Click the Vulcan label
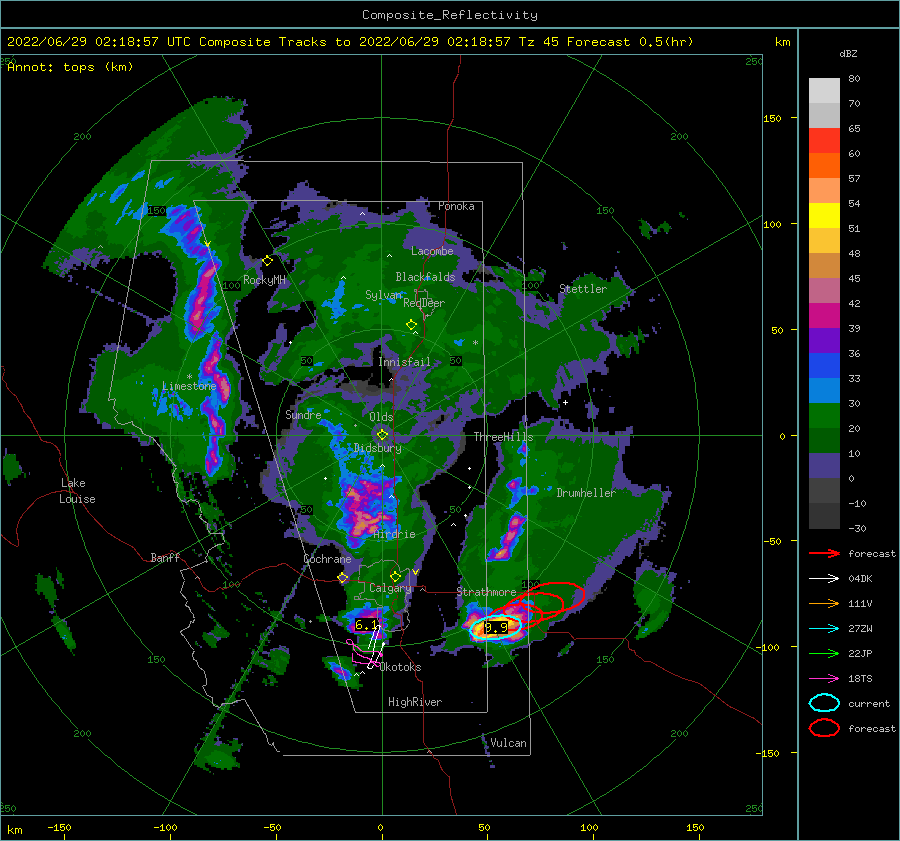Screen dimensions: 900x841 (508, 743)
